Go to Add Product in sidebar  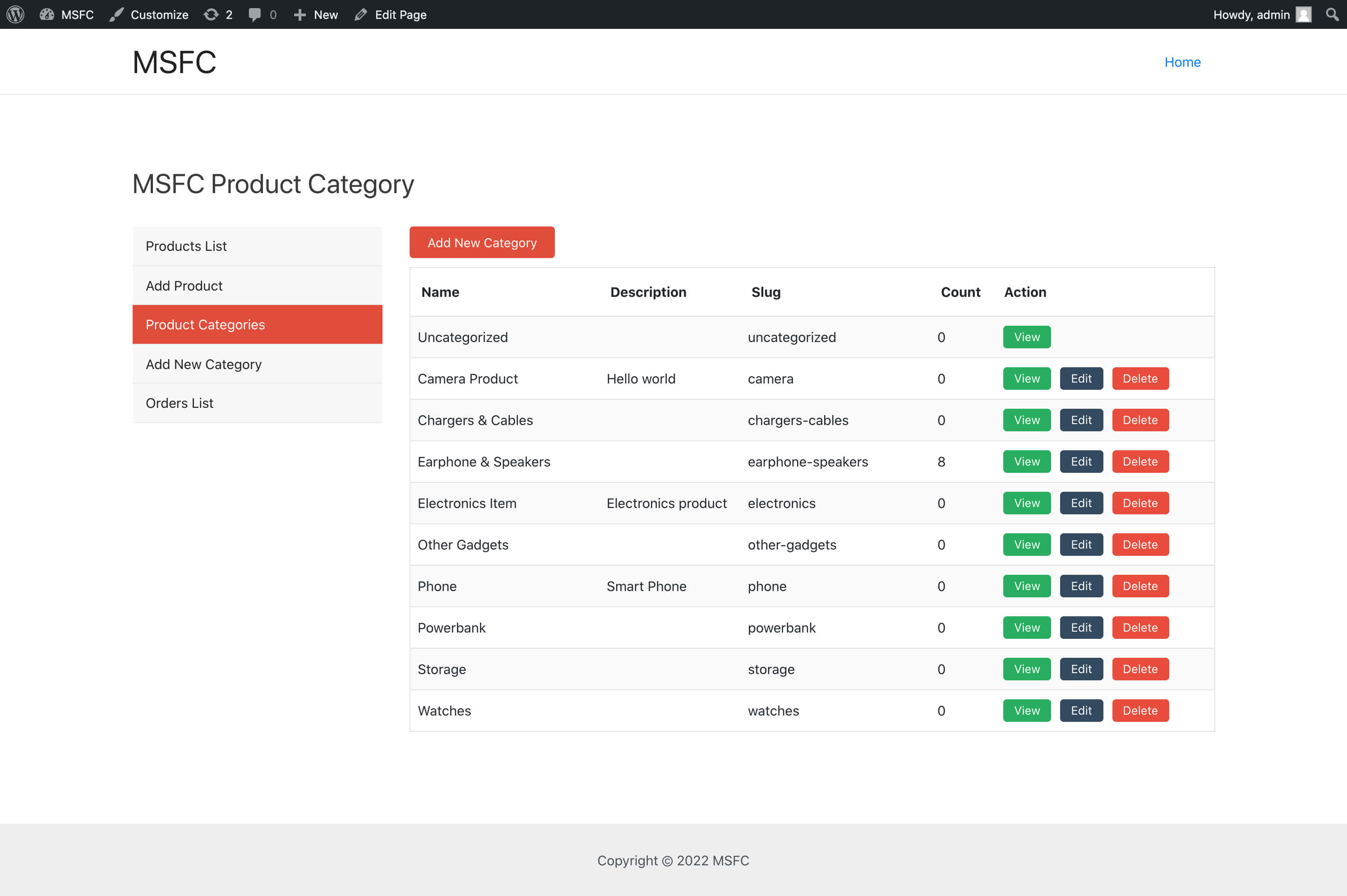click(184, 286)
